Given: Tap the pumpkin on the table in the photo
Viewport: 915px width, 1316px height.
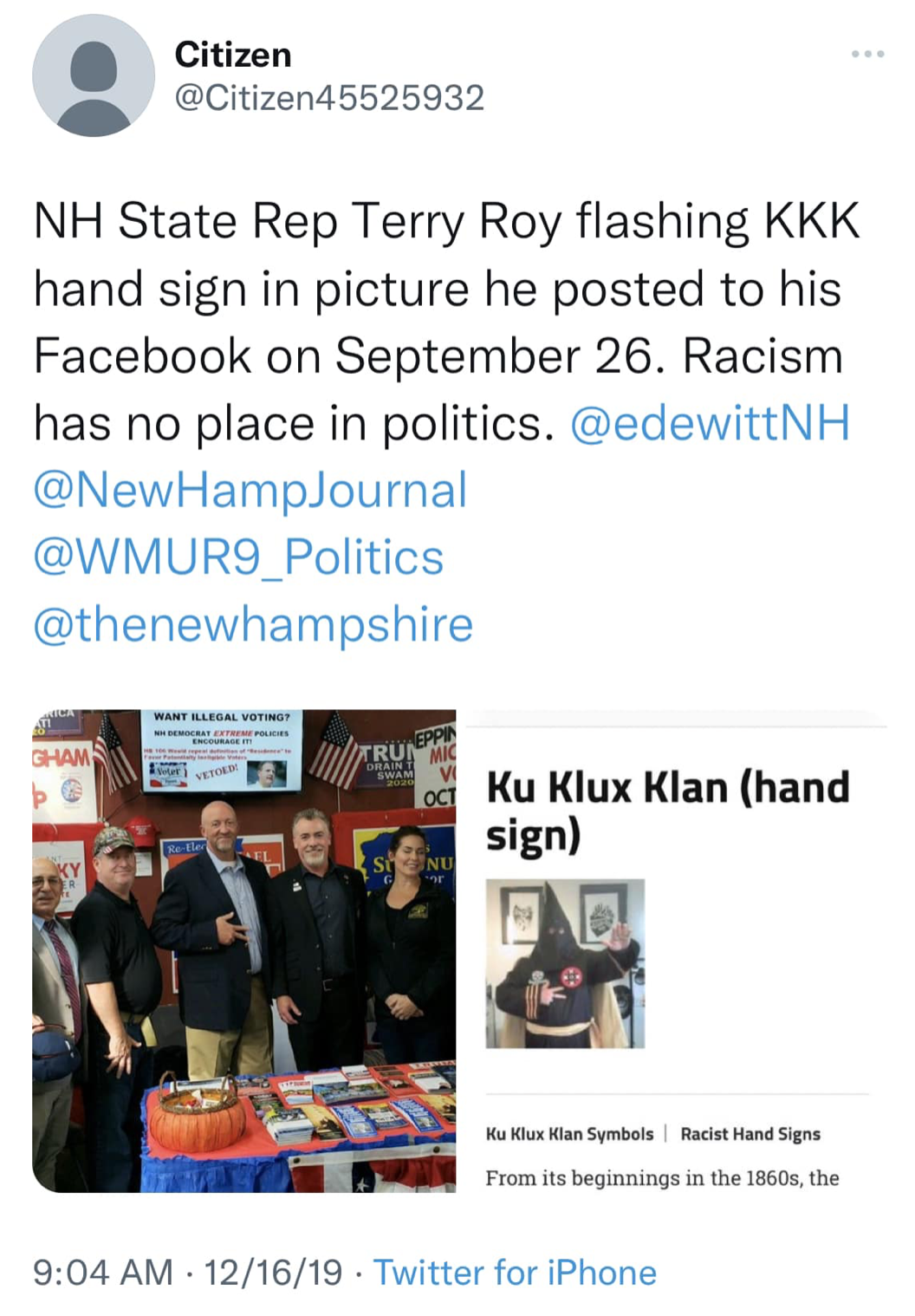Looking at the screenshot, I should coord(198,1117).
